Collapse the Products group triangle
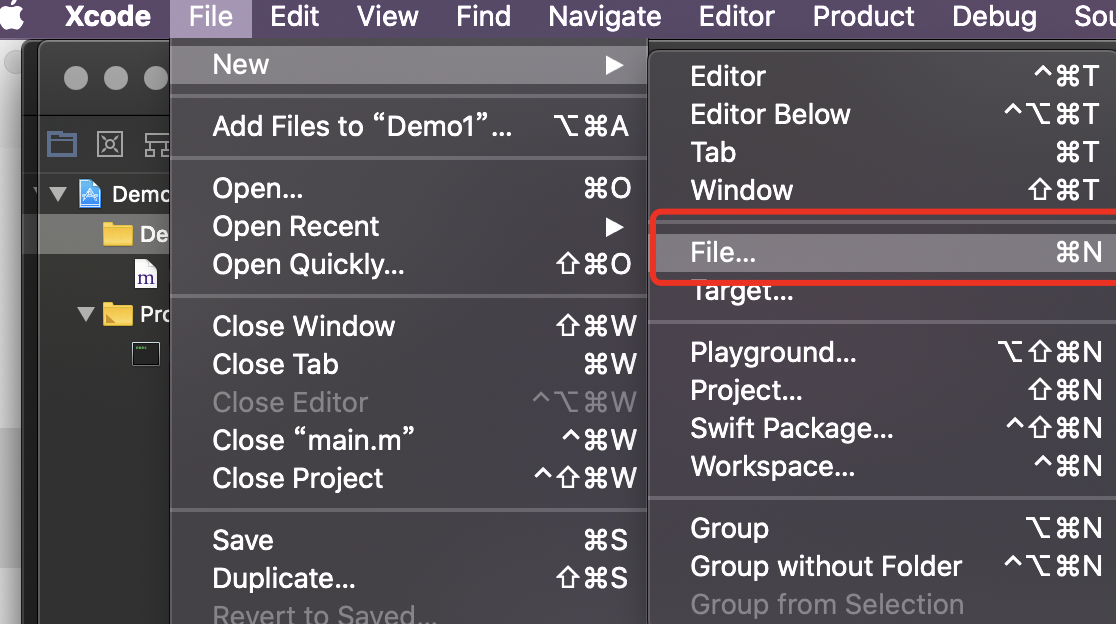The image size is (1116, 624). (86, 314)
